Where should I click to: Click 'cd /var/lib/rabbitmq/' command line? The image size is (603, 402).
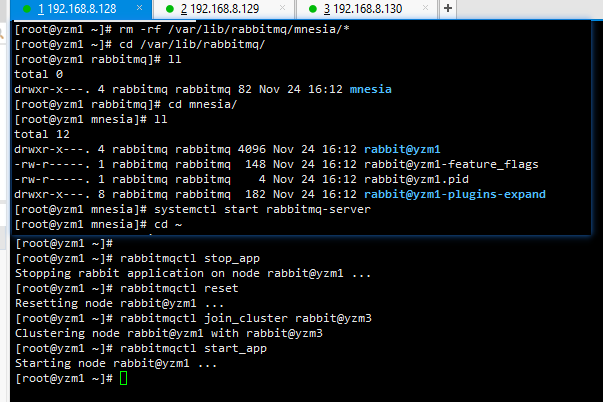click(x=192, y=44)
